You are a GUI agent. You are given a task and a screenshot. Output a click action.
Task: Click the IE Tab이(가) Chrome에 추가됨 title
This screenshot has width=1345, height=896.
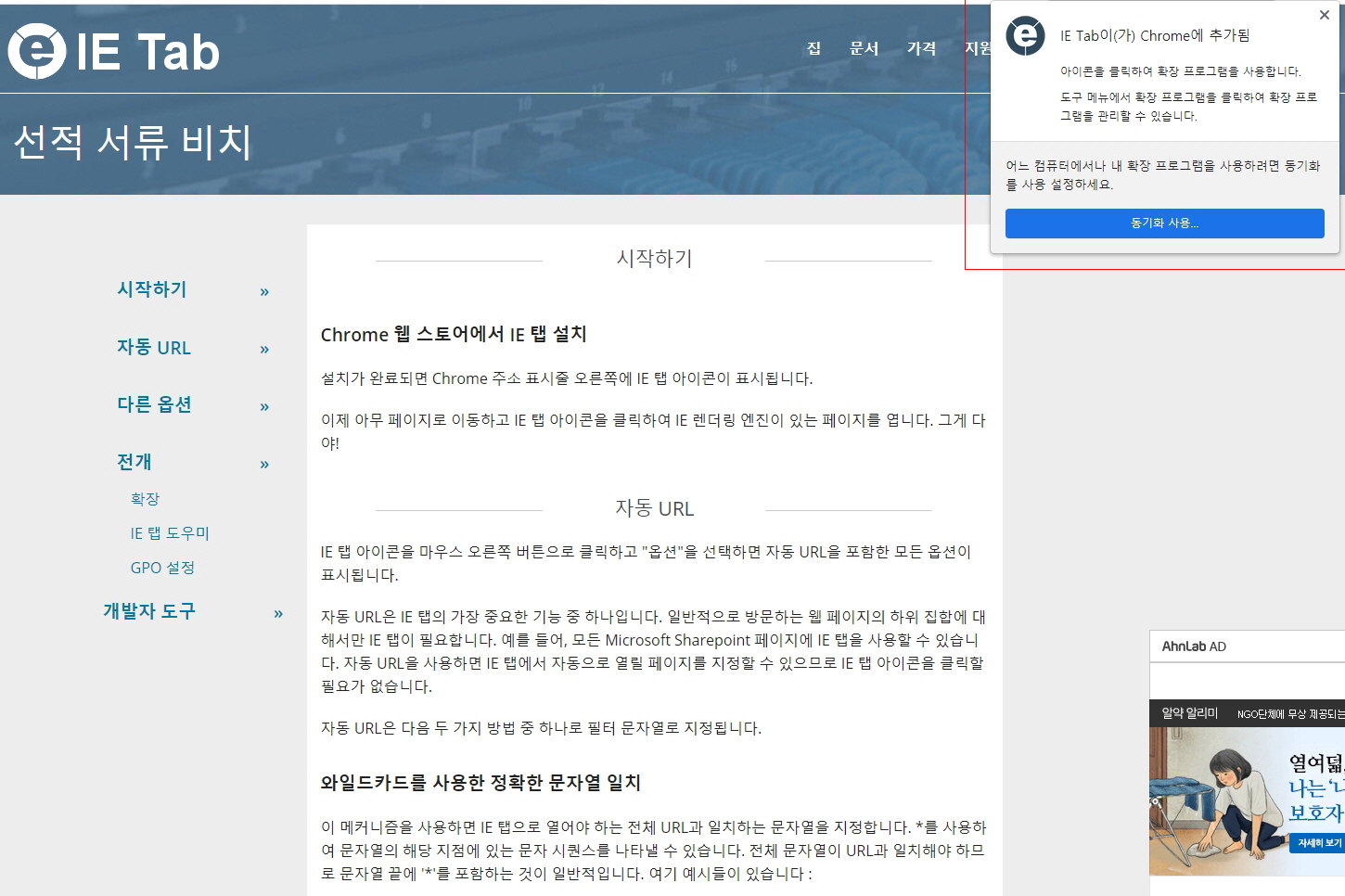pyautogui.click(x=1155, y=35)
